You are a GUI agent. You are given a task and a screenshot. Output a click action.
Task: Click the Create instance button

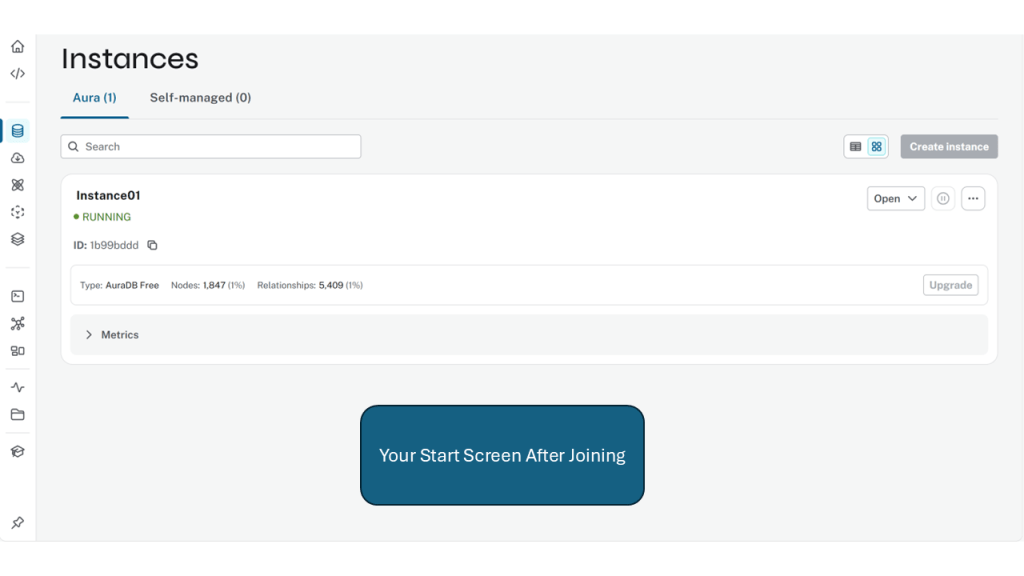pos(948,147)
